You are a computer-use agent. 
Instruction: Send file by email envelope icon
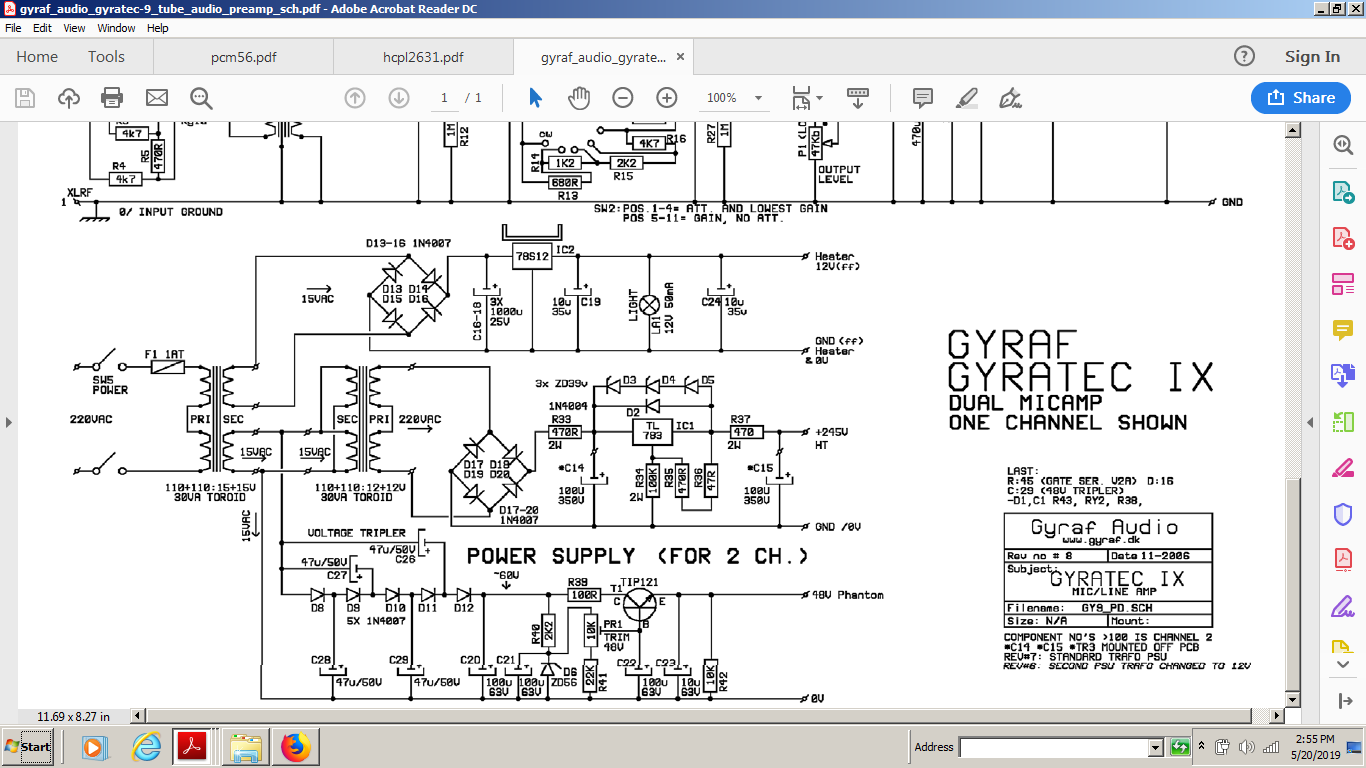click(x=156, y=98)
